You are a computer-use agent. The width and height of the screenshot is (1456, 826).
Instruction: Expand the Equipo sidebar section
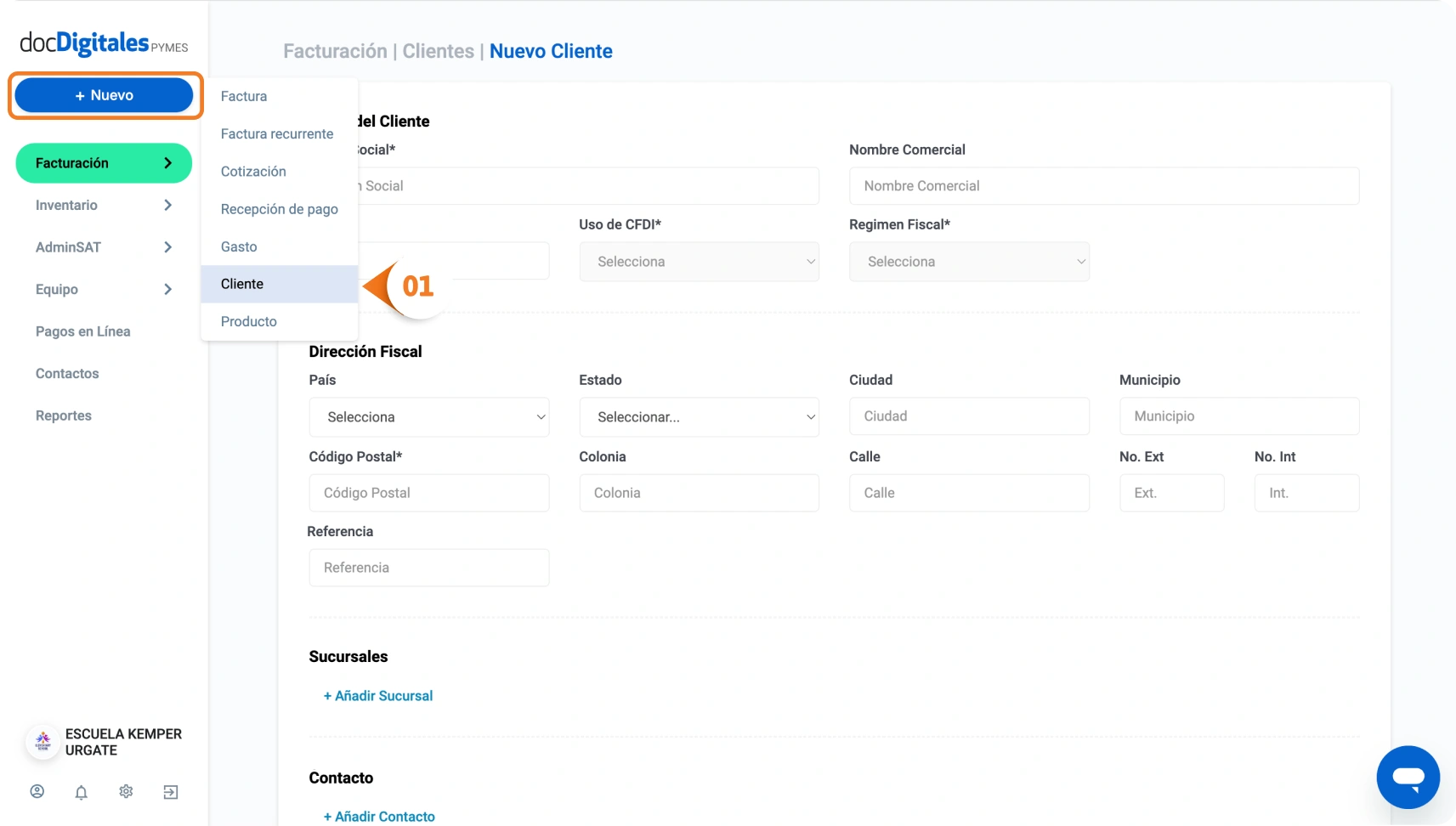[104, 289]
